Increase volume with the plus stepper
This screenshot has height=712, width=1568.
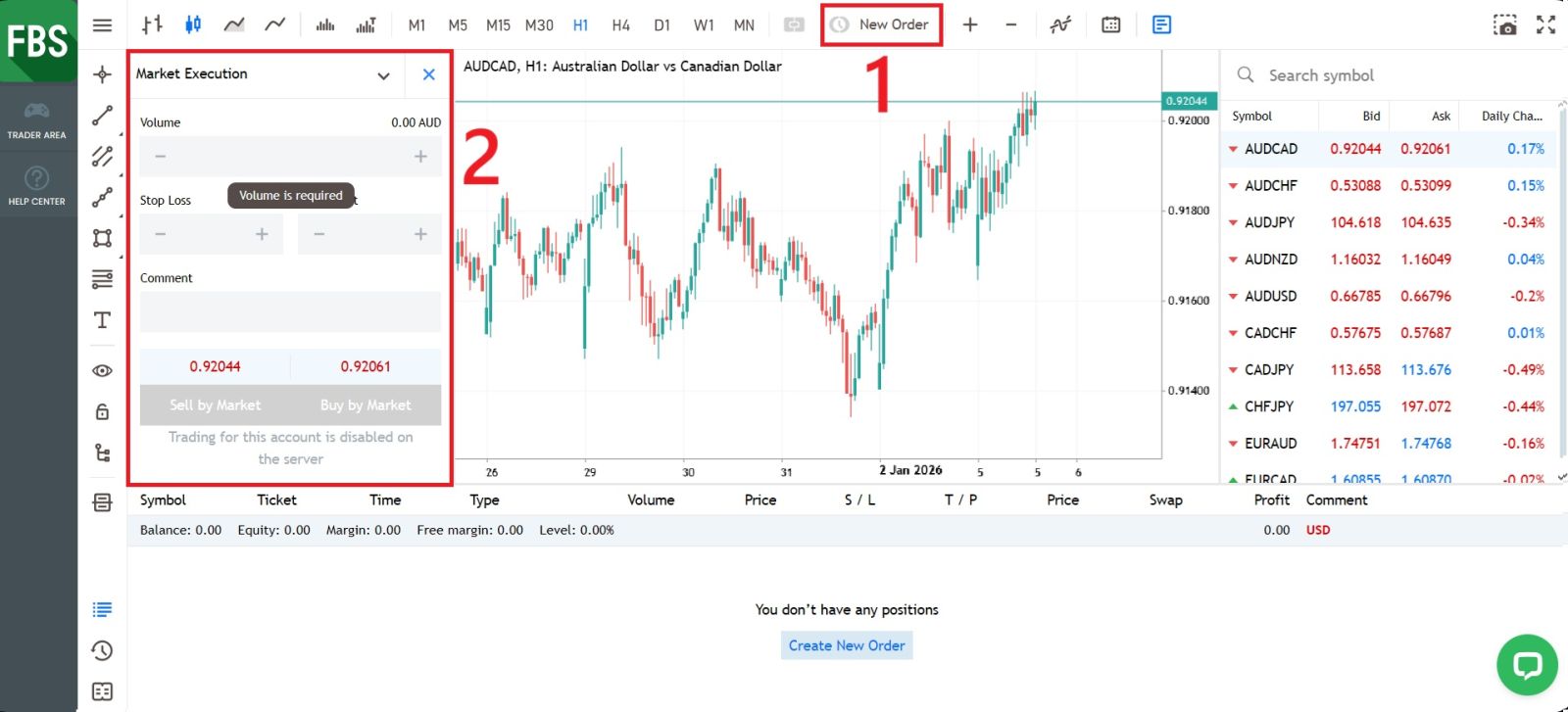pos(420,157)
